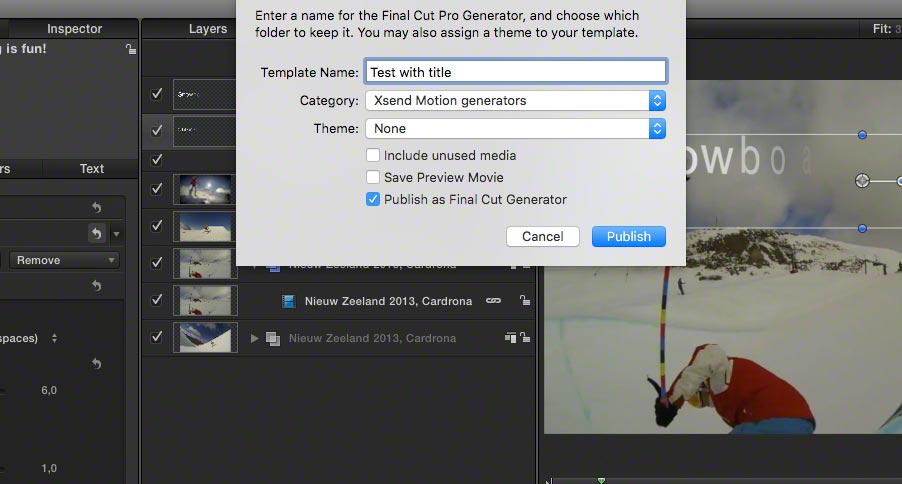Image resolution: width=902 pixels, height=484 pixels.
Task: Click the Template Name field containing Test with title
Action: pos(515,72)
